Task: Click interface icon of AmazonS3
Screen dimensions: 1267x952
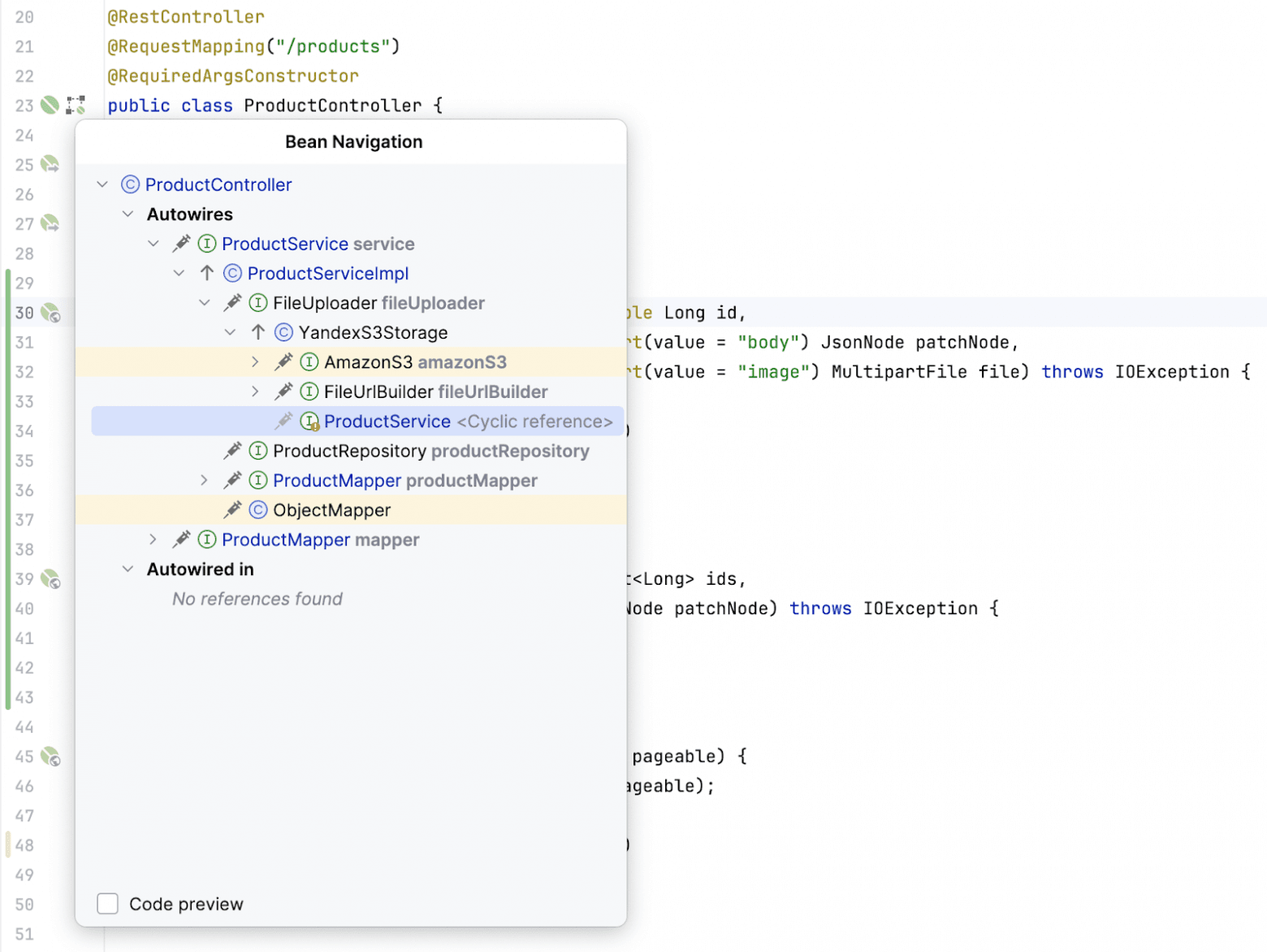Action: point(309,361)
